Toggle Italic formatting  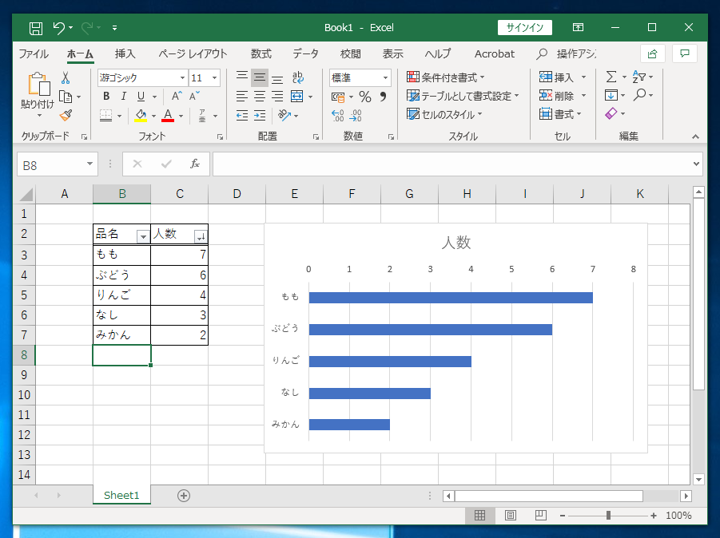(x=123, y=96)
